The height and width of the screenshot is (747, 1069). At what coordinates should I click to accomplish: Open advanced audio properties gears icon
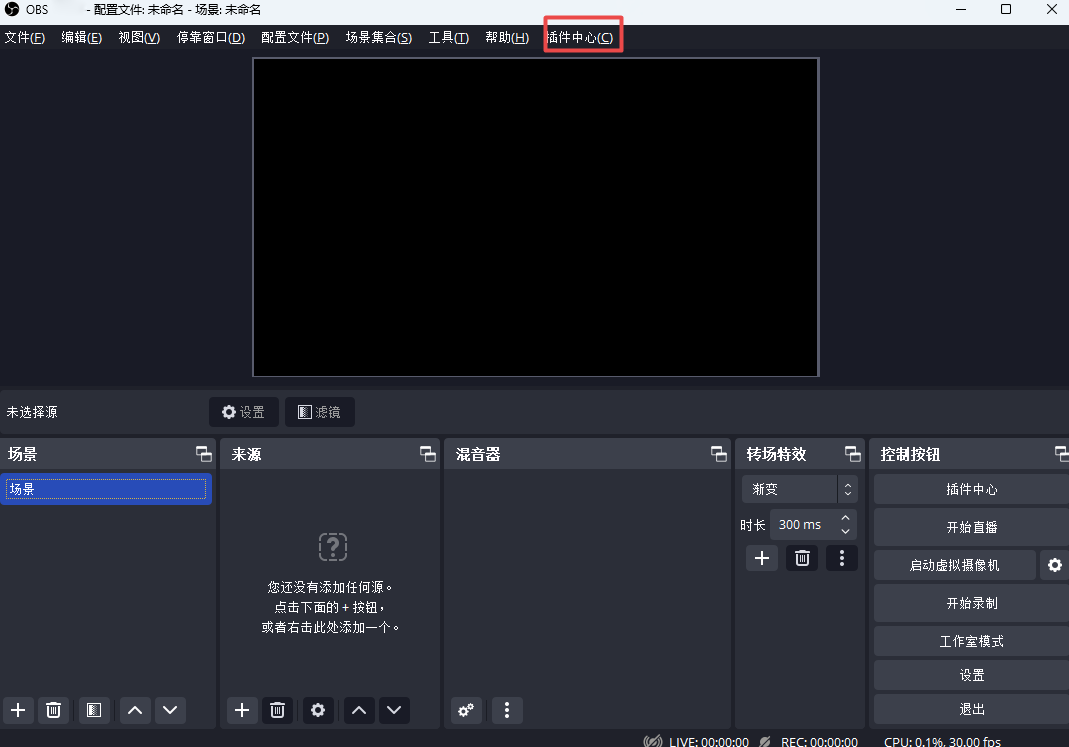tap(466, 710)
